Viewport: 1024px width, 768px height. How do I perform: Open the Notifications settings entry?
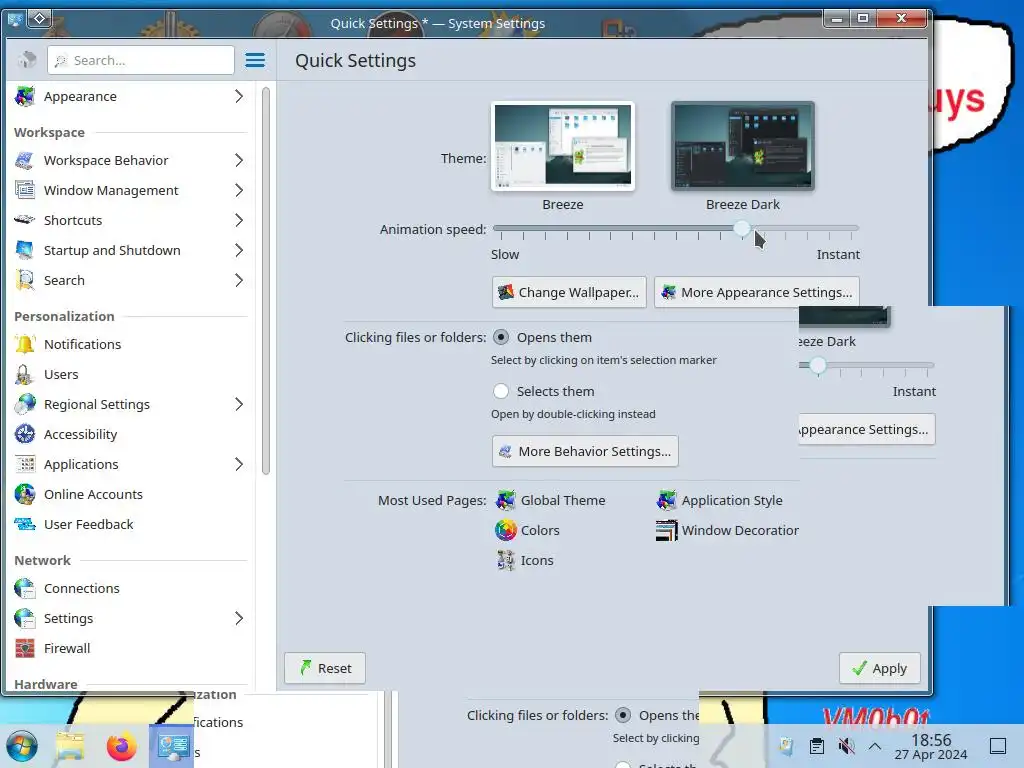click(131, 344)
